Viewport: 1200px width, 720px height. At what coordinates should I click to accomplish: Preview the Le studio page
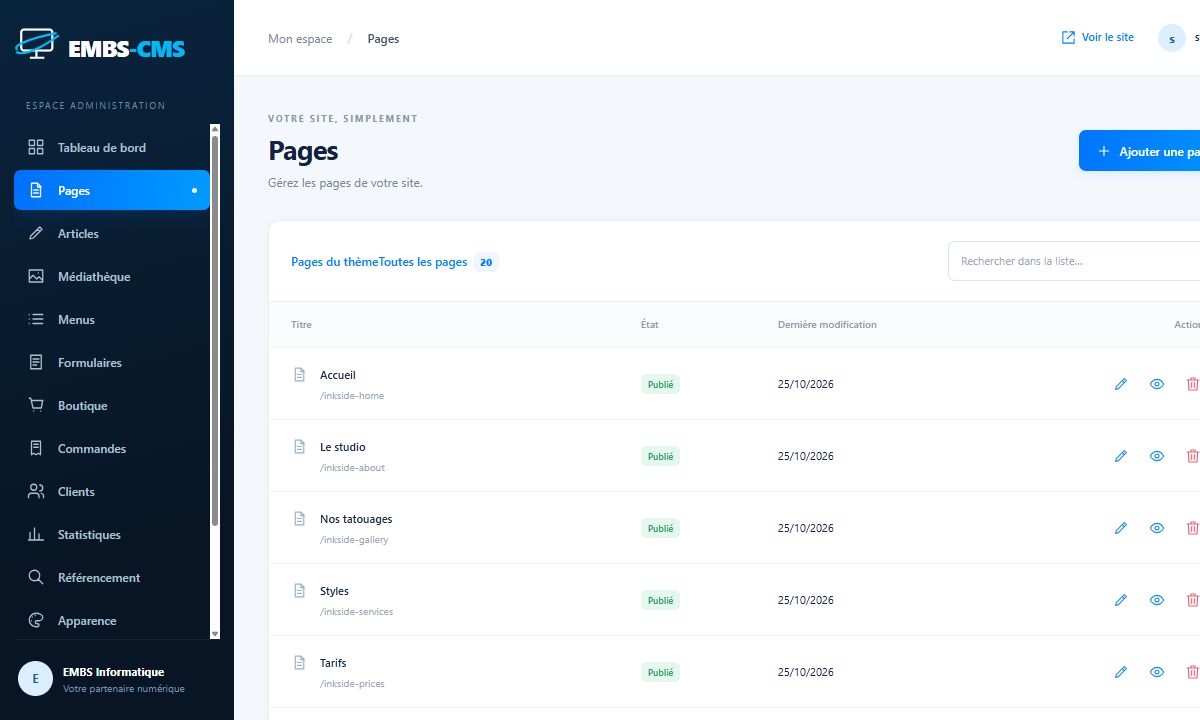pyautogui.click(x=1157, y=456)
